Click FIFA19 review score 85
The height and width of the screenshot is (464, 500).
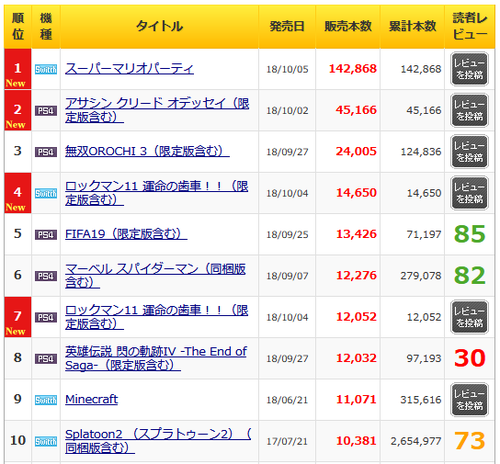point(470,234)
